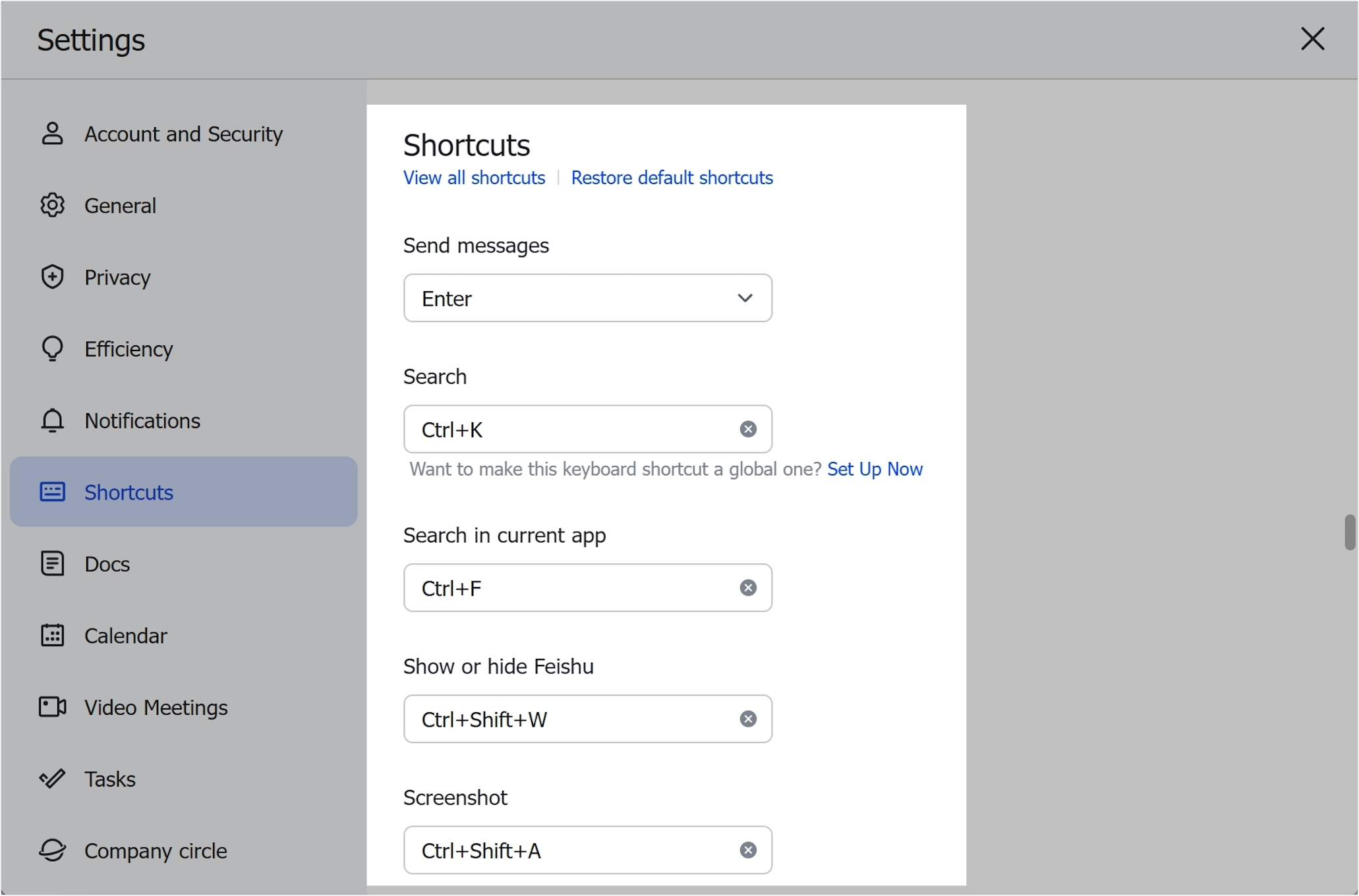Click View all shortcuts link
1359x896 pixels.
click(474, 177)
